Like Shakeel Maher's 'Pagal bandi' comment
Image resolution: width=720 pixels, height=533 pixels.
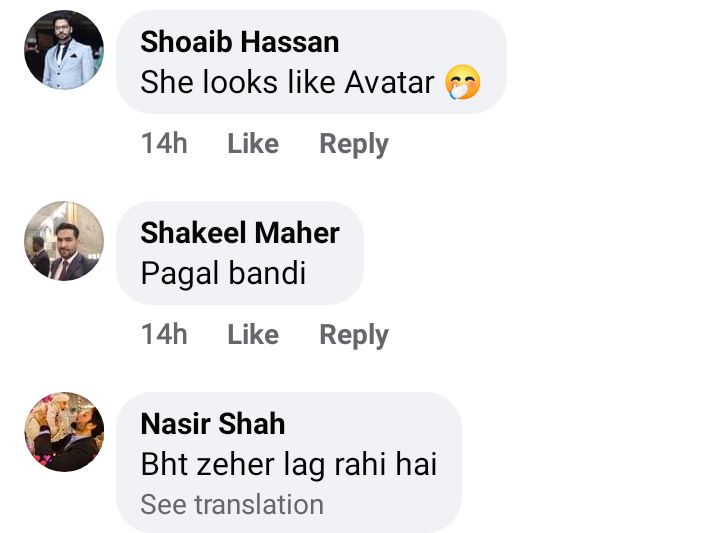coord(253,335)
